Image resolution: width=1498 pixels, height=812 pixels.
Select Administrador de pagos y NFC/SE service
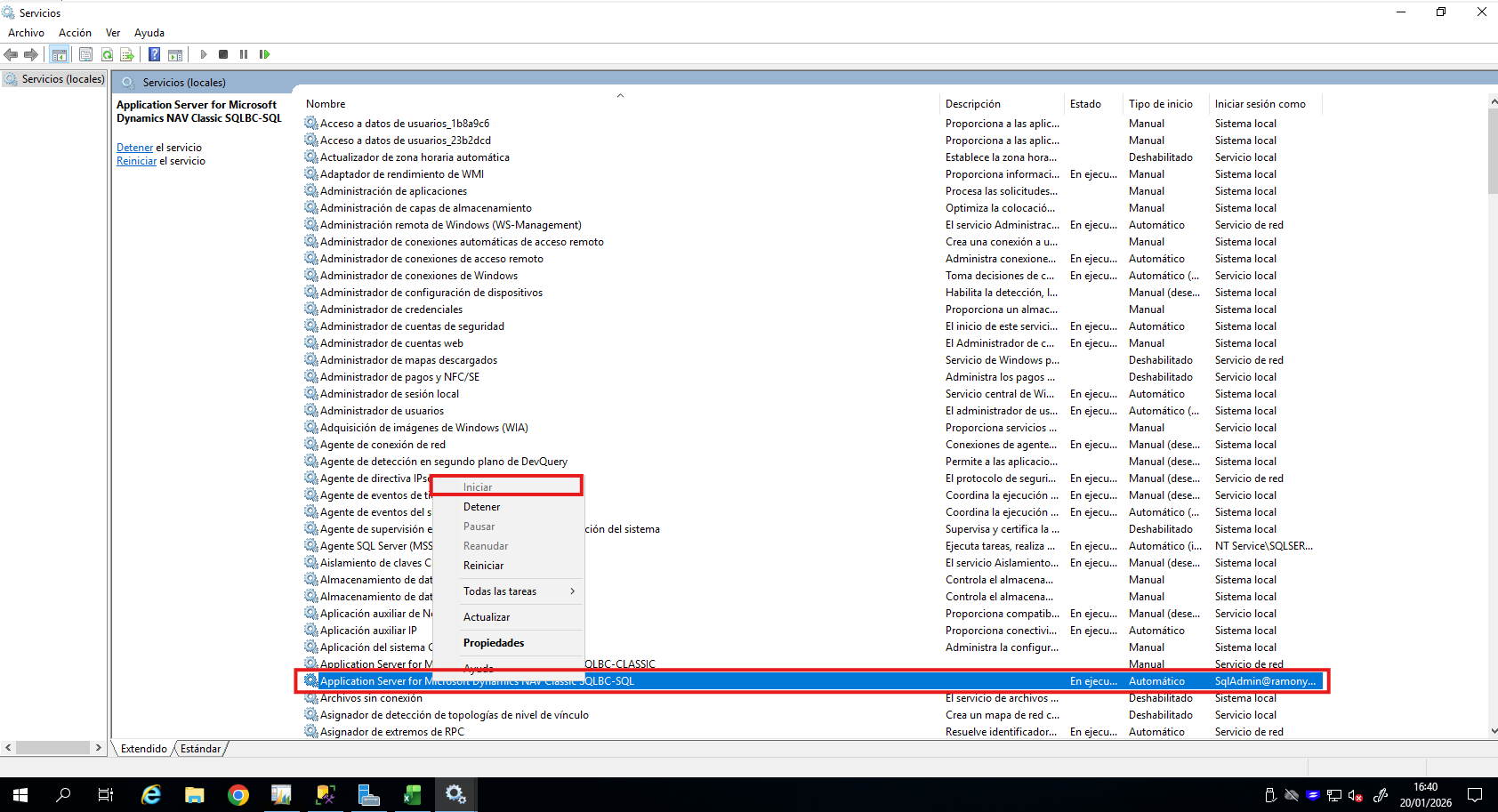click(399, 377)
